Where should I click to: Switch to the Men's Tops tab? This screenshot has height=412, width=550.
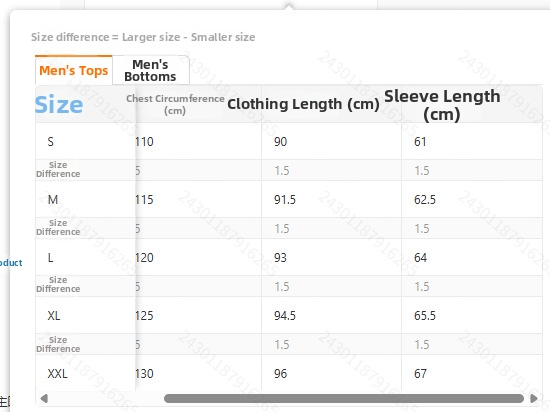pyautogui.click(x=74, y=70)
